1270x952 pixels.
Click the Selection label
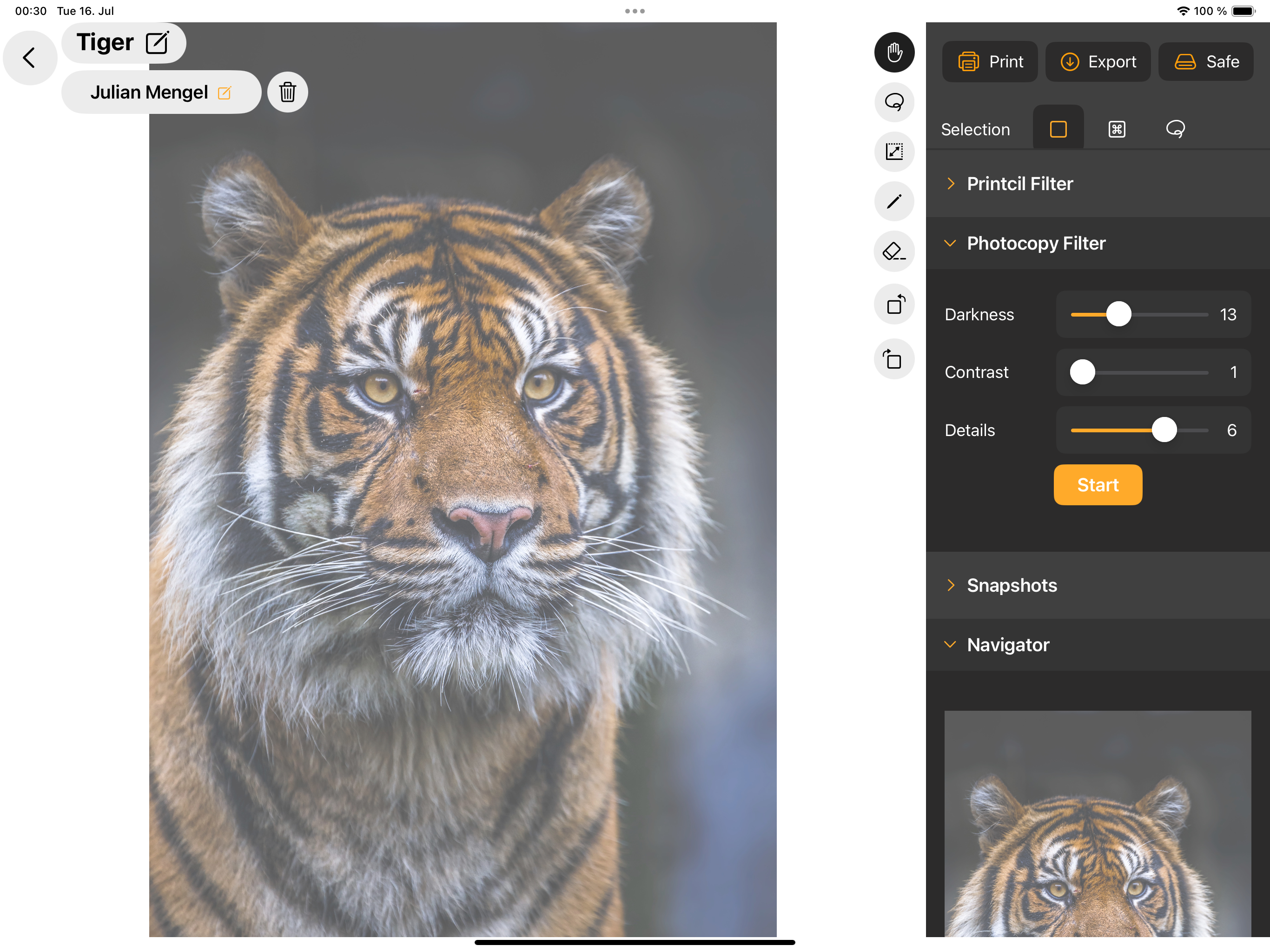(975, 130)
